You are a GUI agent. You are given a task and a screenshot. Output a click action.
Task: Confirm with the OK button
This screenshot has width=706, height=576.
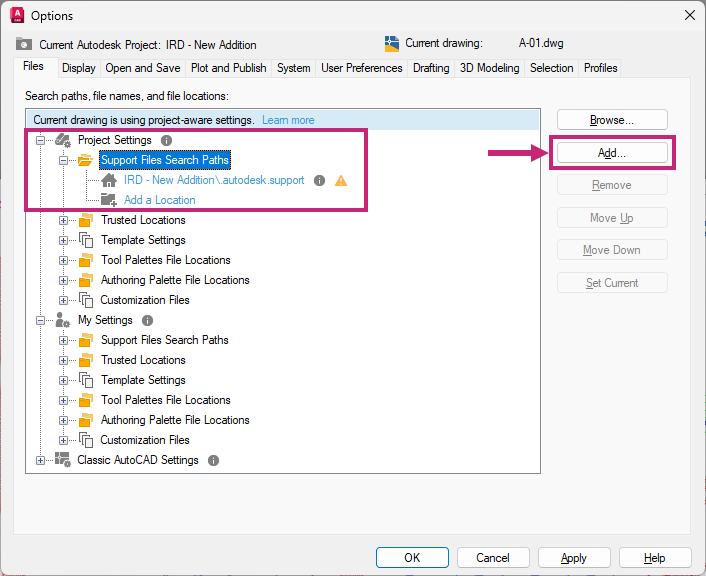pyautogui.click(x=412, y=558)
